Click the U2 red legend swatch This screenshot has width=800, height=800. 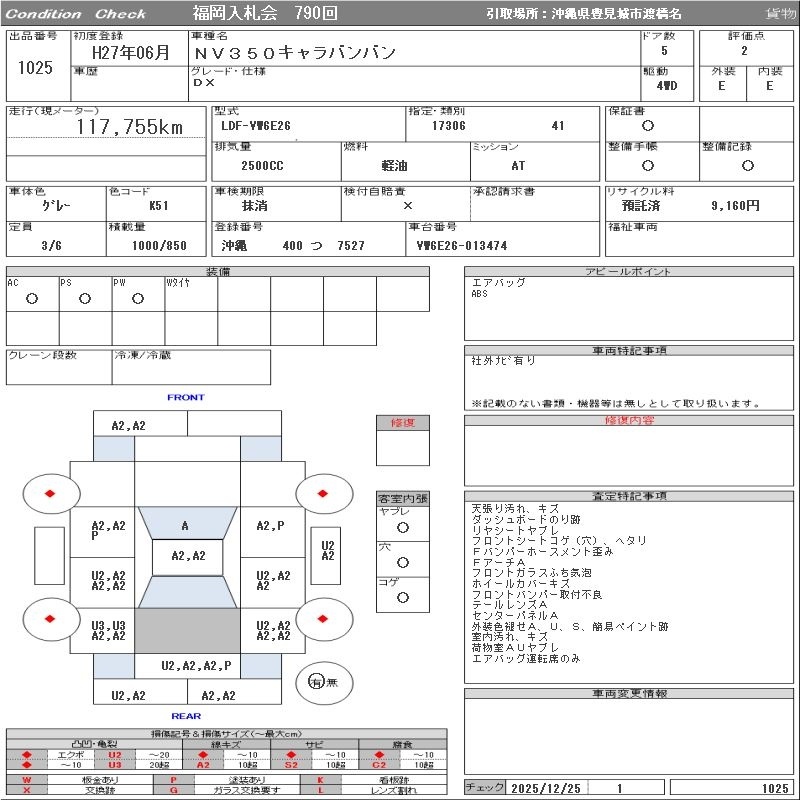tap(115, 755)
